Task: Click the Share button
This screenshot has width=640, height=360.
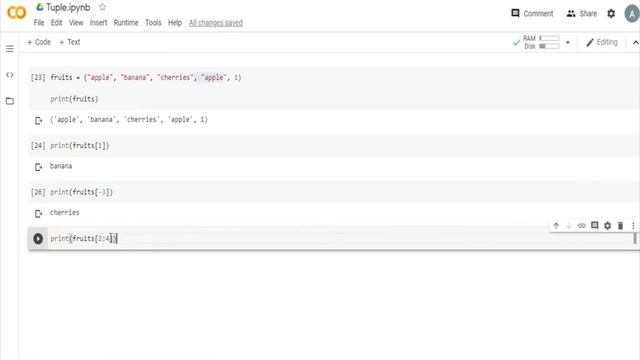Action: (x=582, y=13)
